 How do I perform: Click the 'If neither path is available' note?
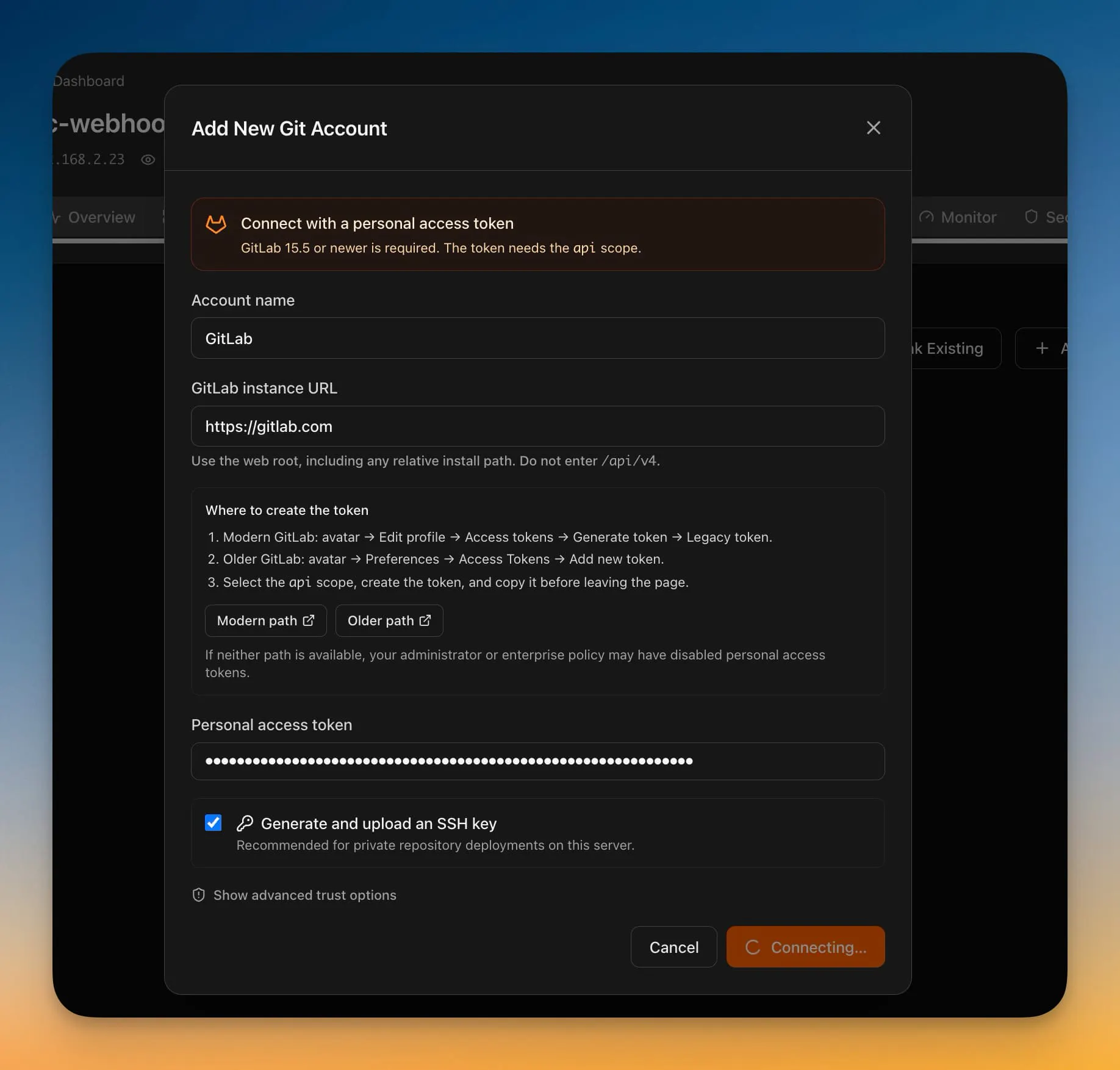coord(515,663)
